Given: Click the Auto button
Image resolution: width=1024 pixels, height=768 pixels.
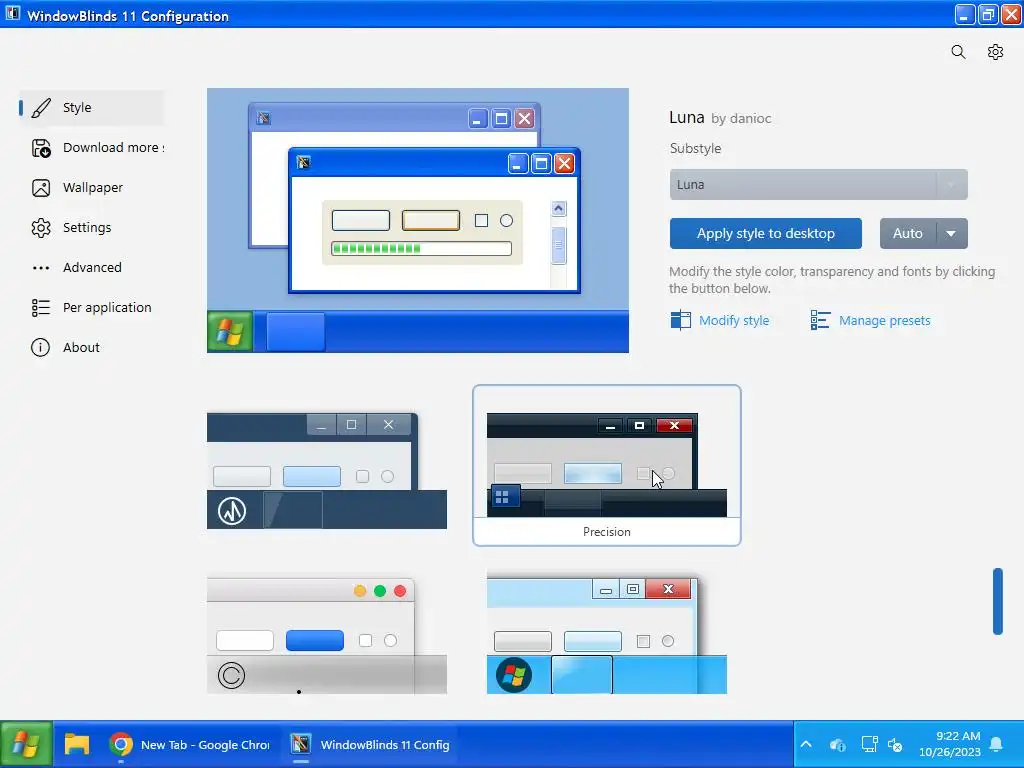Looking at the screenshot, I should click(x=908, y=234).
